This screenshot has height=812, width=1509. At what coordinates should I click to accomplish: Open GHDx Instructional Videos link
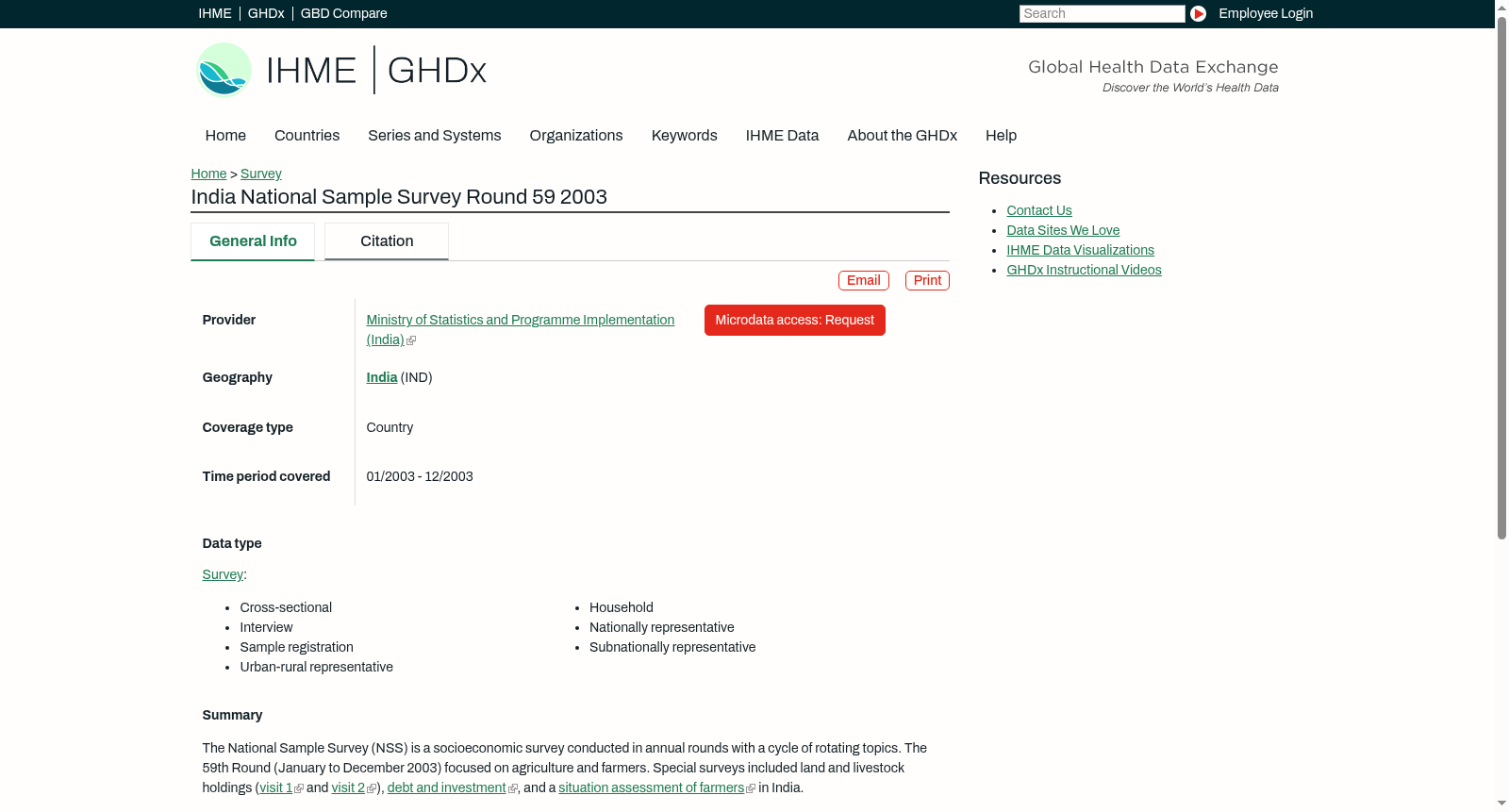point(1085,270)
